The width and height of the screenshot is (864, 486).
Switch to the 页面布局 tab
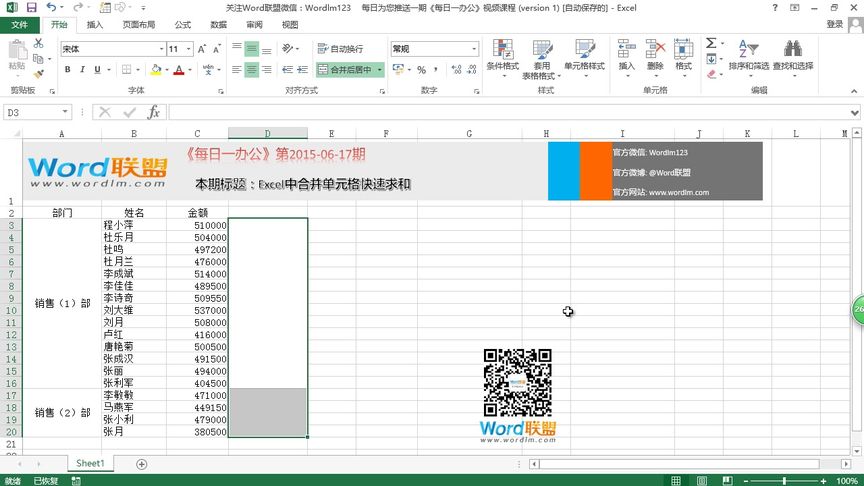(138, 25)
